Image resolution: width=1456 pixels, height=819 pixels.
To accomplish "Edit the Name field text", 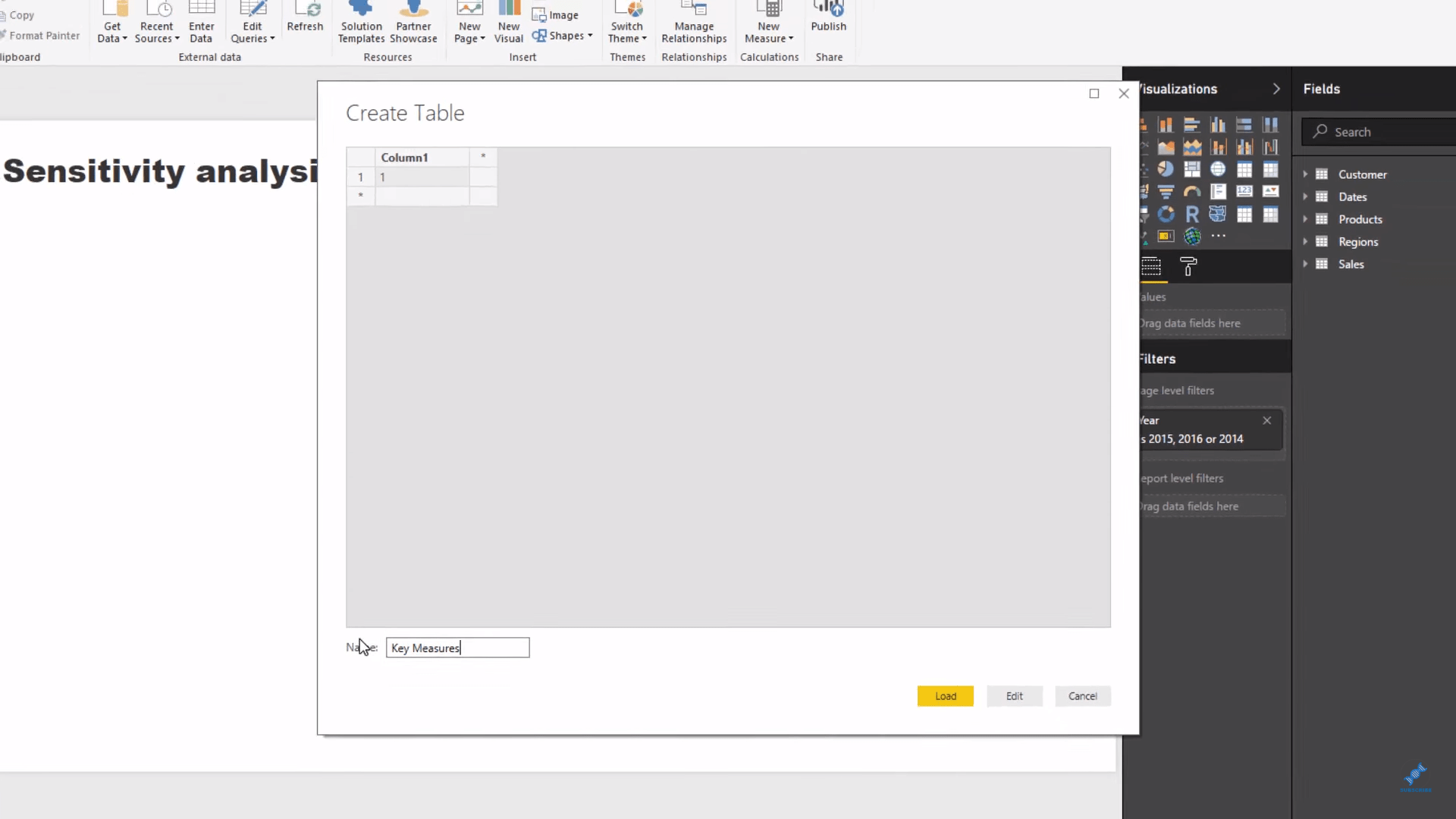I will pos(458,648).
